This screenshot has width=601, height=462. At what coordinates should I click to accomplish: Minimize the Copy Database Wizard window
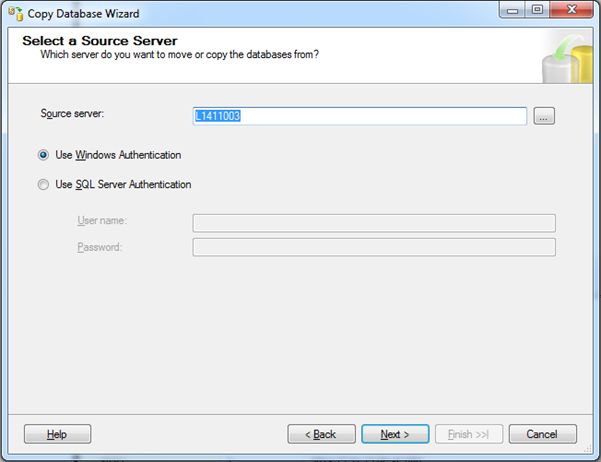coord(514,13)
